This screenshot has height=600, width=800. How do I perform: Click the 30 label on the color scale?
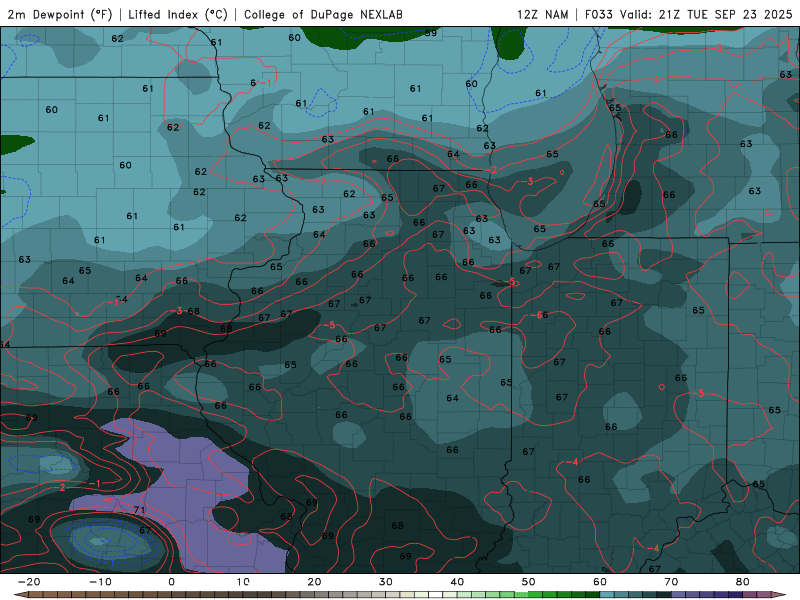point(386,582)
